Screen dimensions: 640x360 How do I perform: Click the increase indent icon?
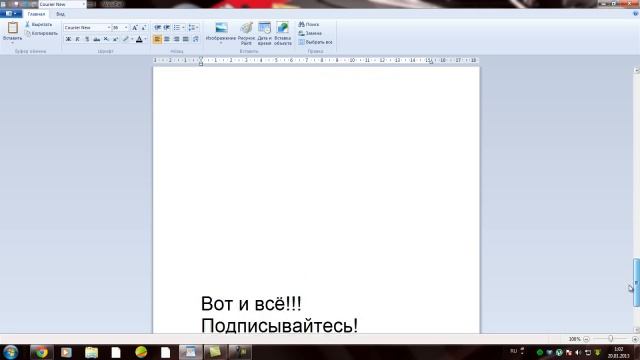[x=167, y=27]
